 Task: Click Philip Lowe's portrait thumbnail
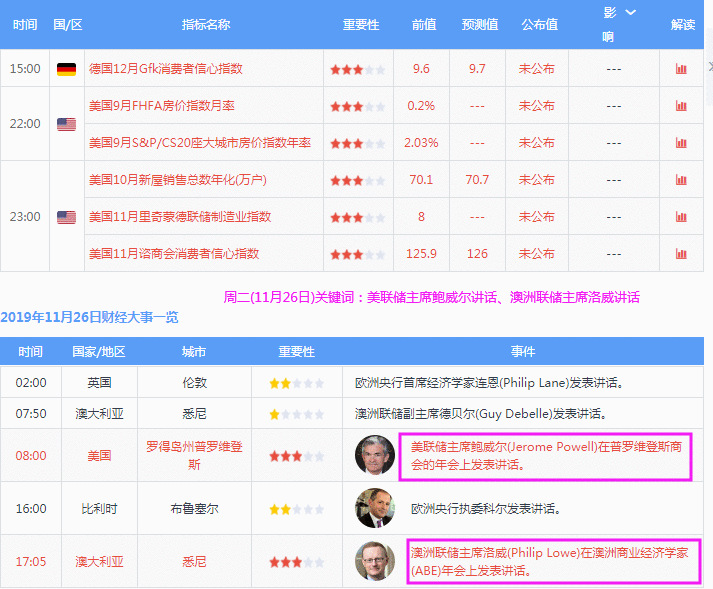click(x=375, y=561)
